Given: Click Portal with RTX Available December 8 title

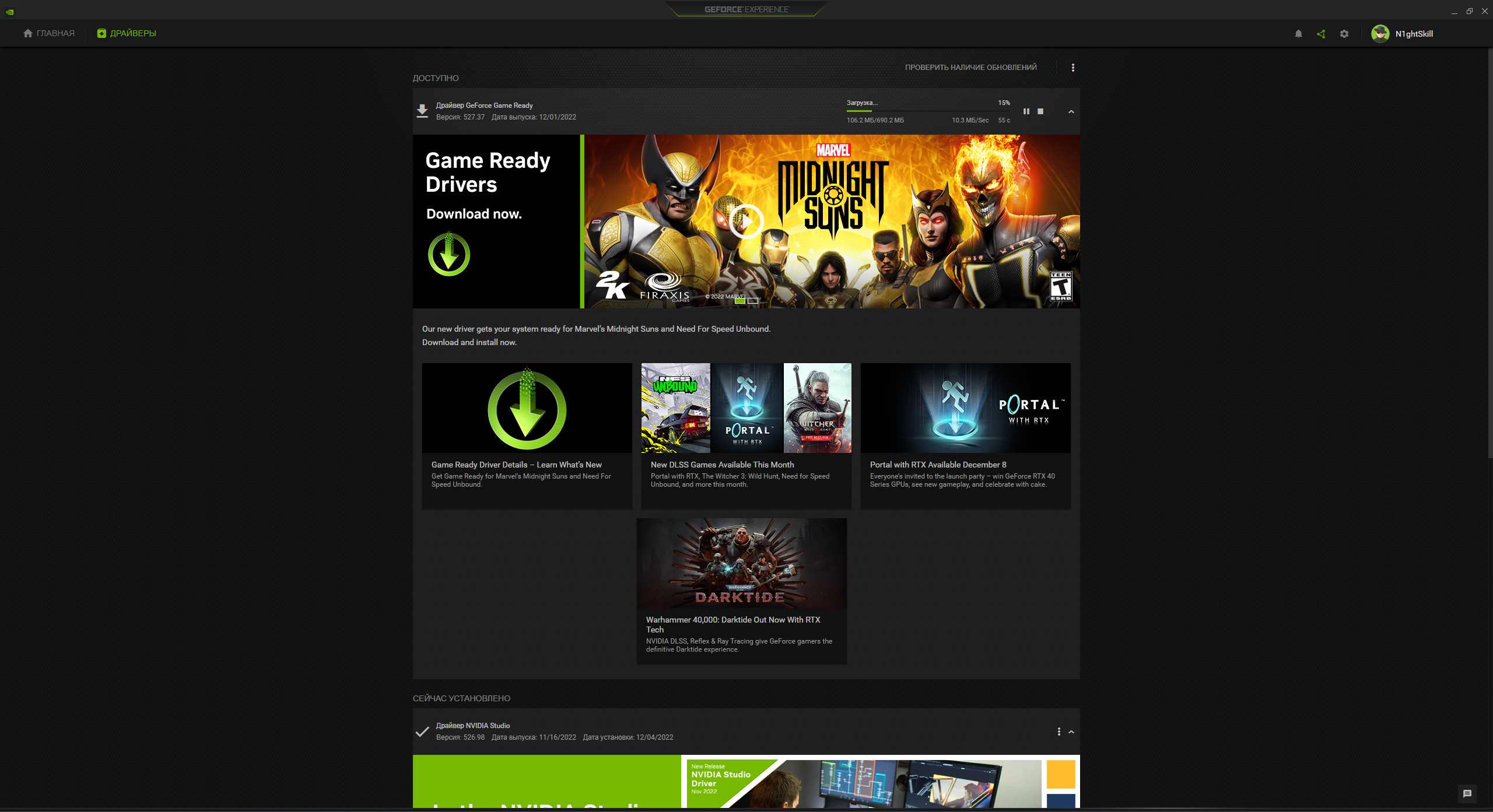Looking at the screenshot, I should pyautogui.click(x=938, y=465).
